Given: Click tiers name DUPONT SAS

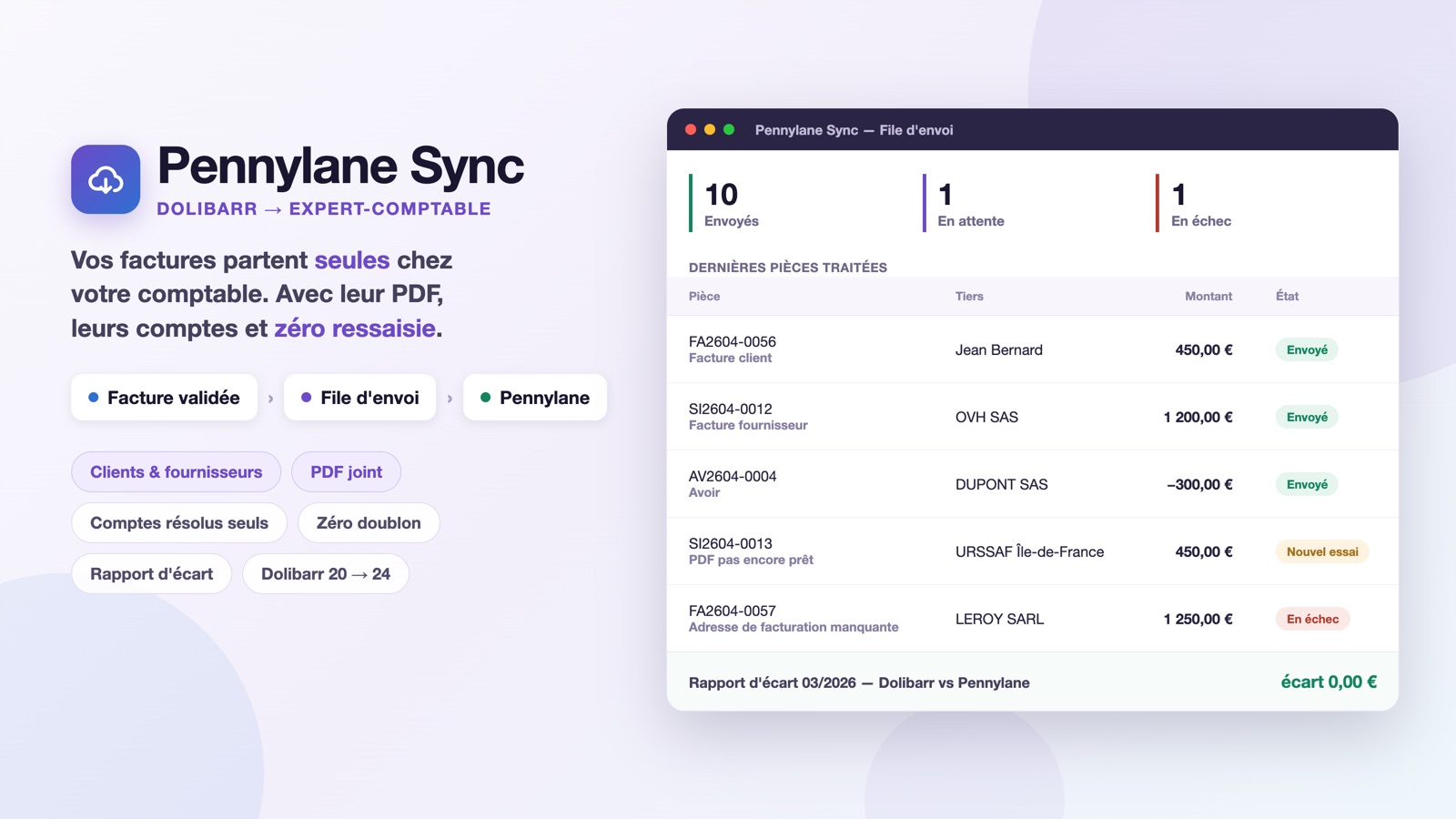Looking at the screenshot, I should [x=1002, y=485].
